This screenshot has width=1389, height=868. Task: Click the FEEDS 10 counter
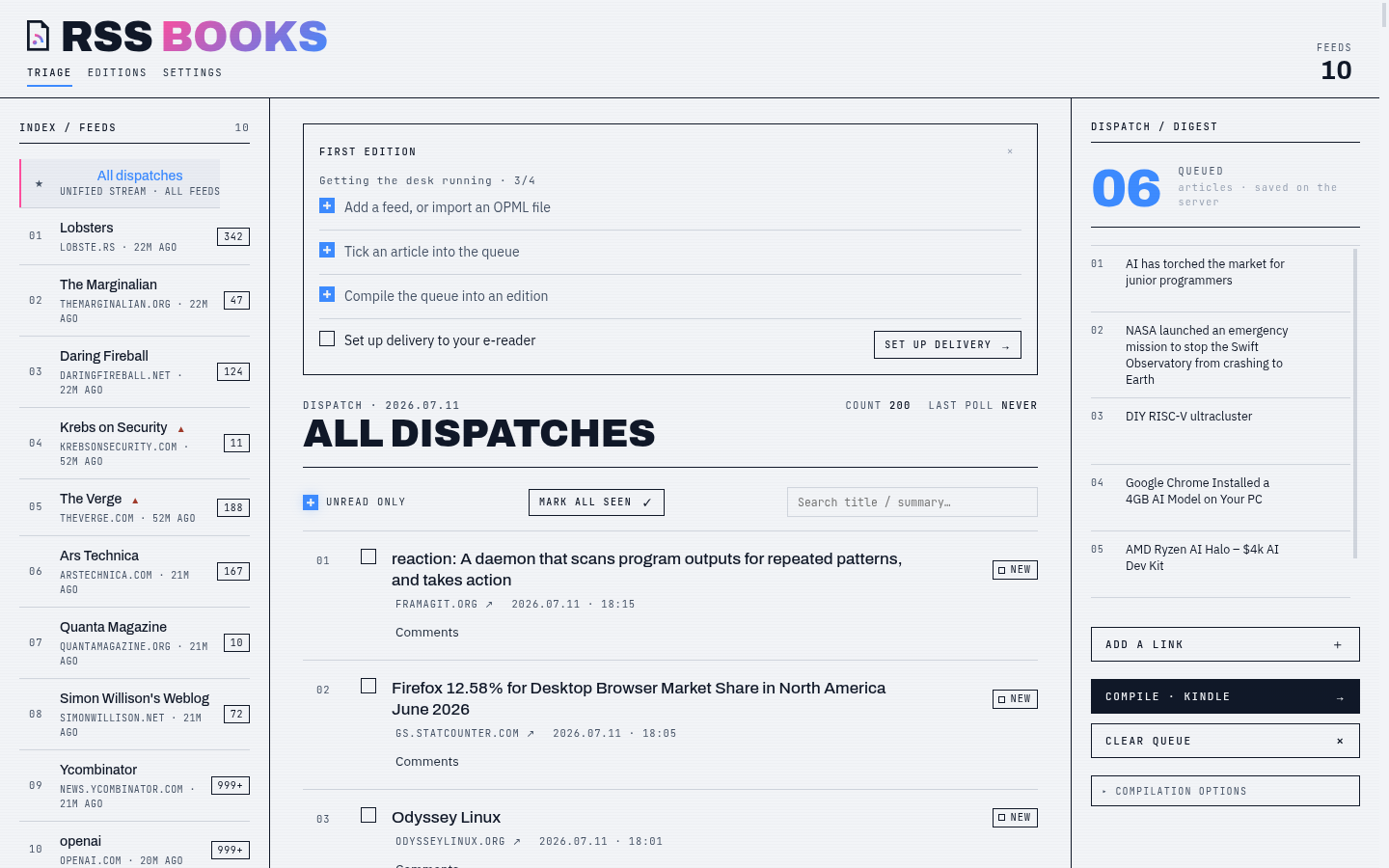coord(1335,62)
